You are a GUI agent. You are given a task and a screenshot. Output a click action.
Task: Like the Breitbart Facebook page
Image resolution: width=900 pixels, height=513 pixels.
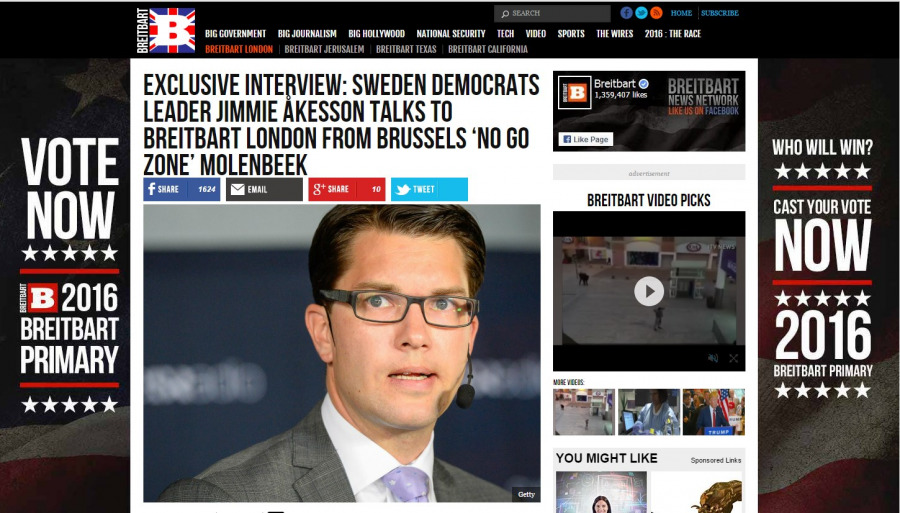pos(585,139)
